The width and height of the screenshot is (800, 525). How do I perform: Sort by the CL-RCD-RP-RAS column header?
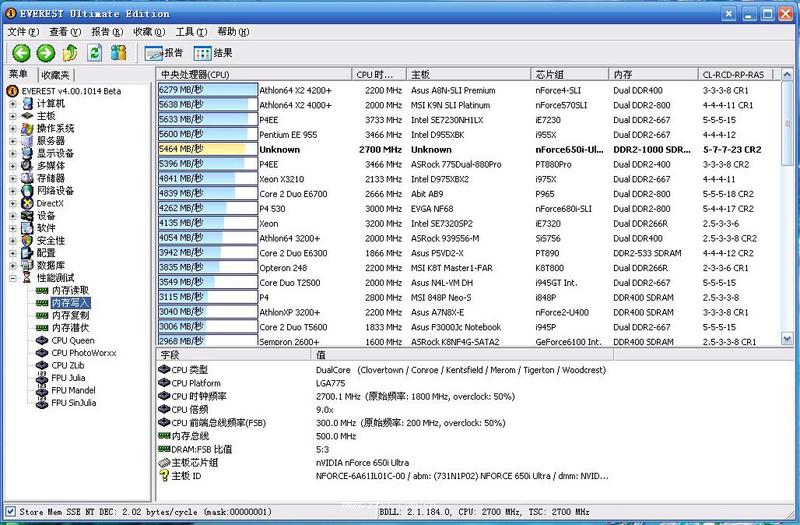point(735,74)
